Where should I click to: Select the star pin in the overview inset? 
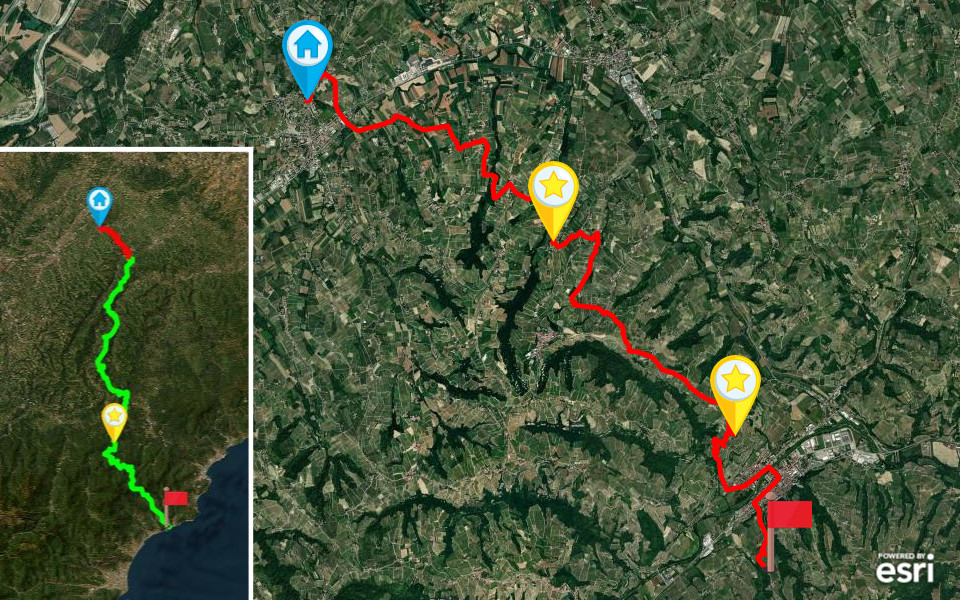tap(114, 422)
